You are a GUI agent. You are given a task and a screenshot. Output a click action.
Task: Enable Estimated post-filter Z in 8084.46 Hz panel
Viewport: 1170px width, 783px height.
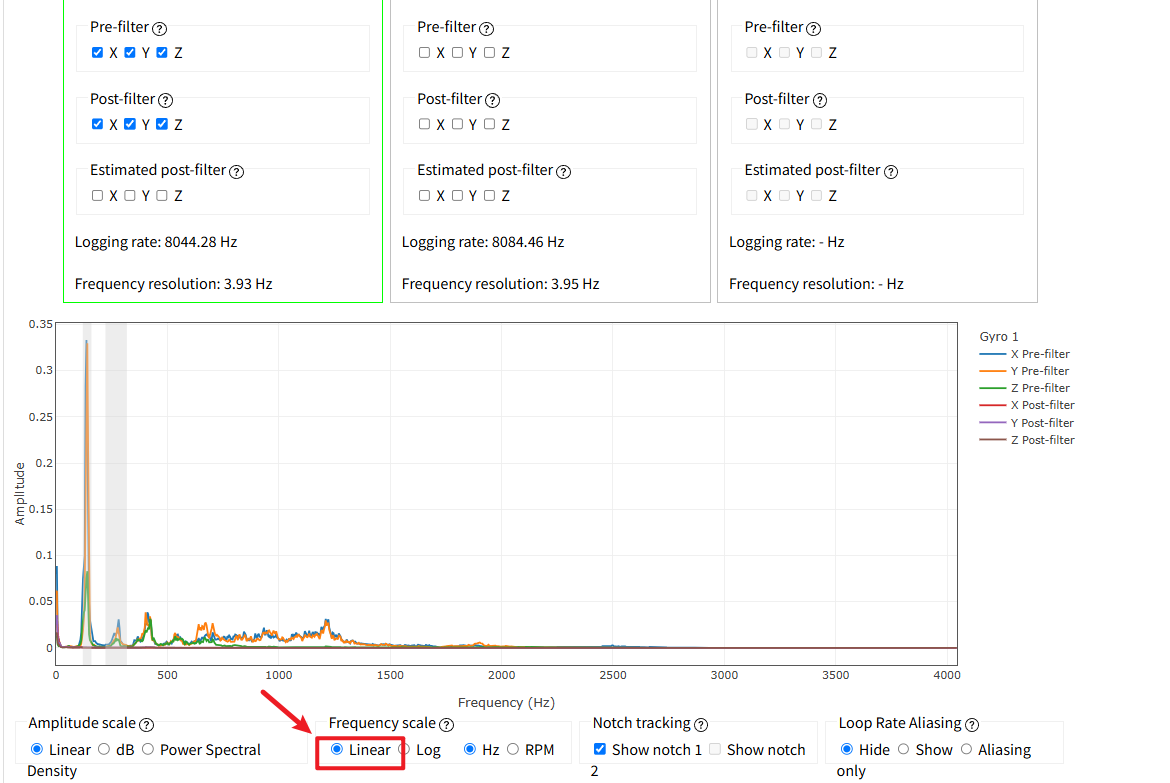pos(489,196)
